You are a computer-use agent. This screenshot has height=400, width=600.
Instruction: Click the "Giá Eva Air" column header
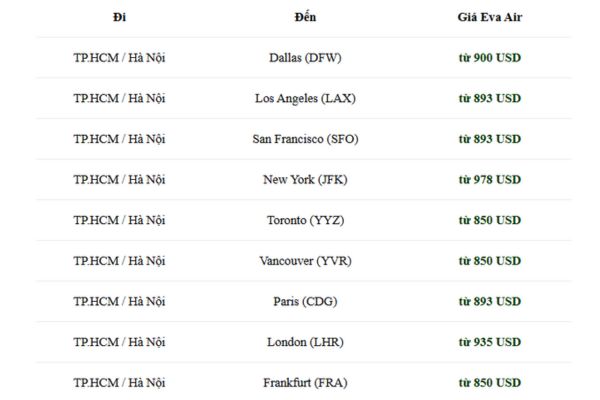click(x=489, y=17)
